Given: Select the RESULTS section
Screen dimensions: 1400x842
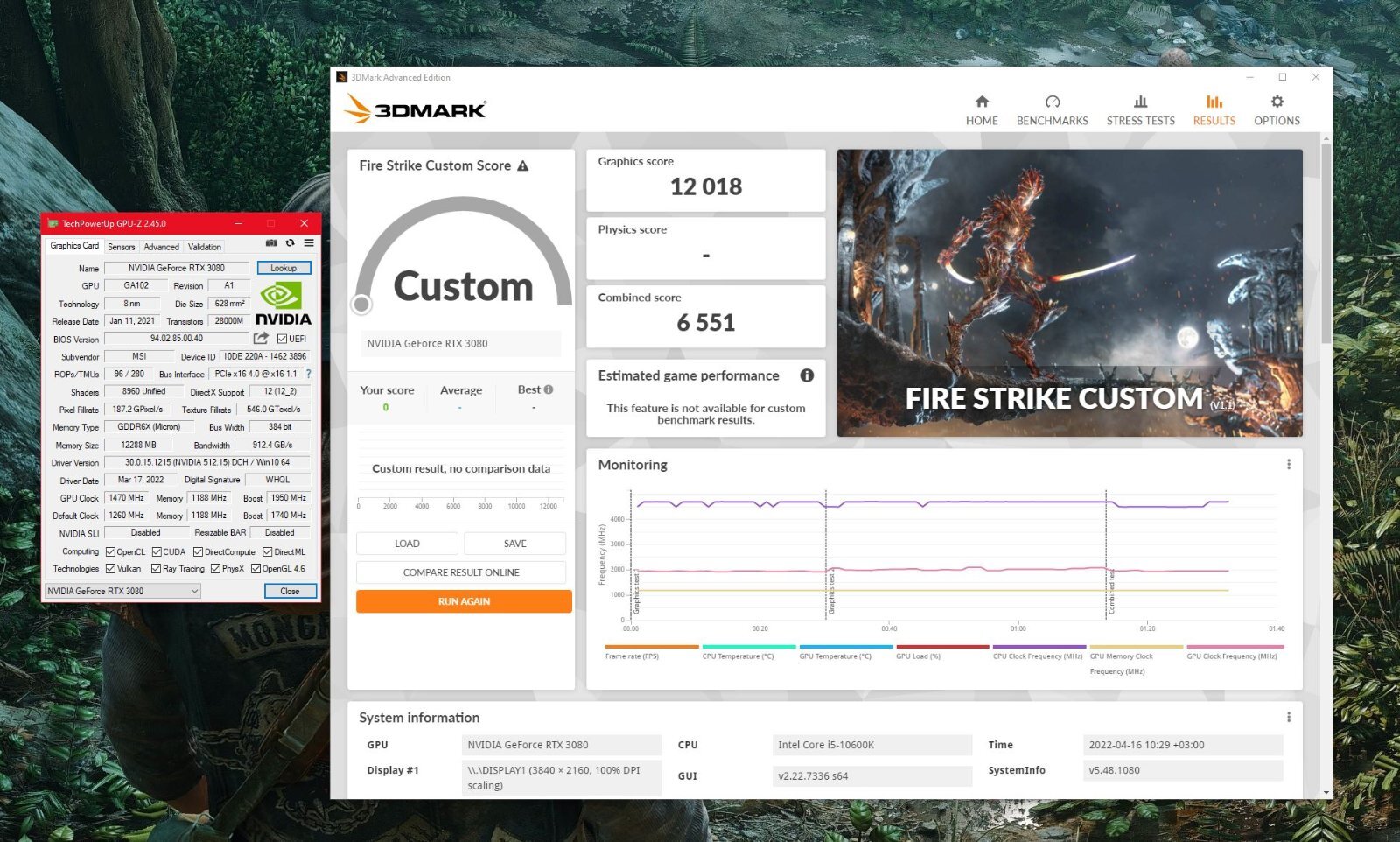Looking at the screenshot, I should pos(1214,110).
